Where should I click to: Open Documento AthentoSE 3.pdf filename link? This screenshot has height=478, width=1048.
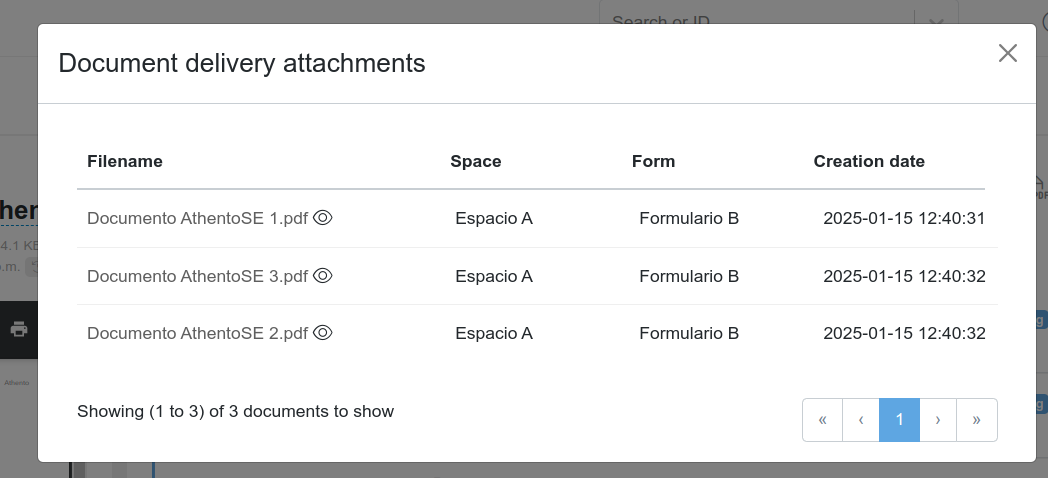(197, 276)
